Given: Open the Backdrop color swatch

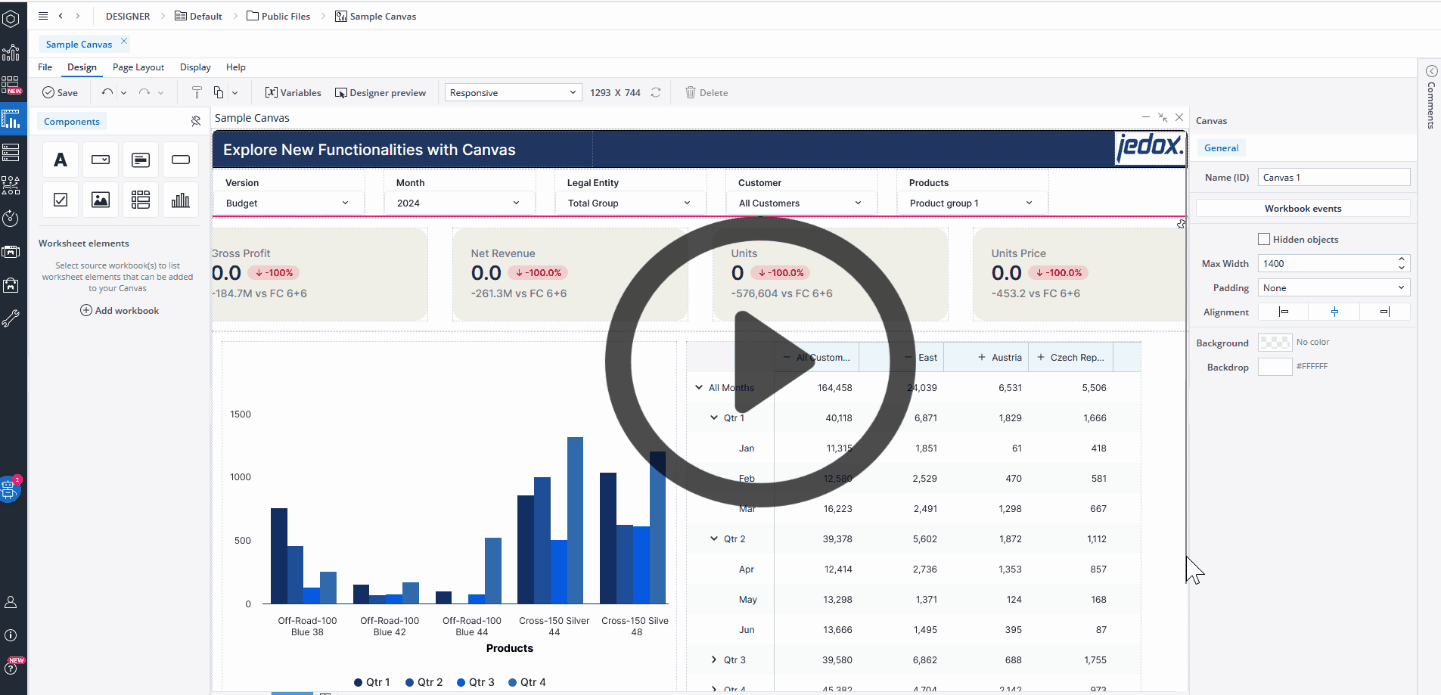Looking at the screenshot, I should coord(1274,367).
